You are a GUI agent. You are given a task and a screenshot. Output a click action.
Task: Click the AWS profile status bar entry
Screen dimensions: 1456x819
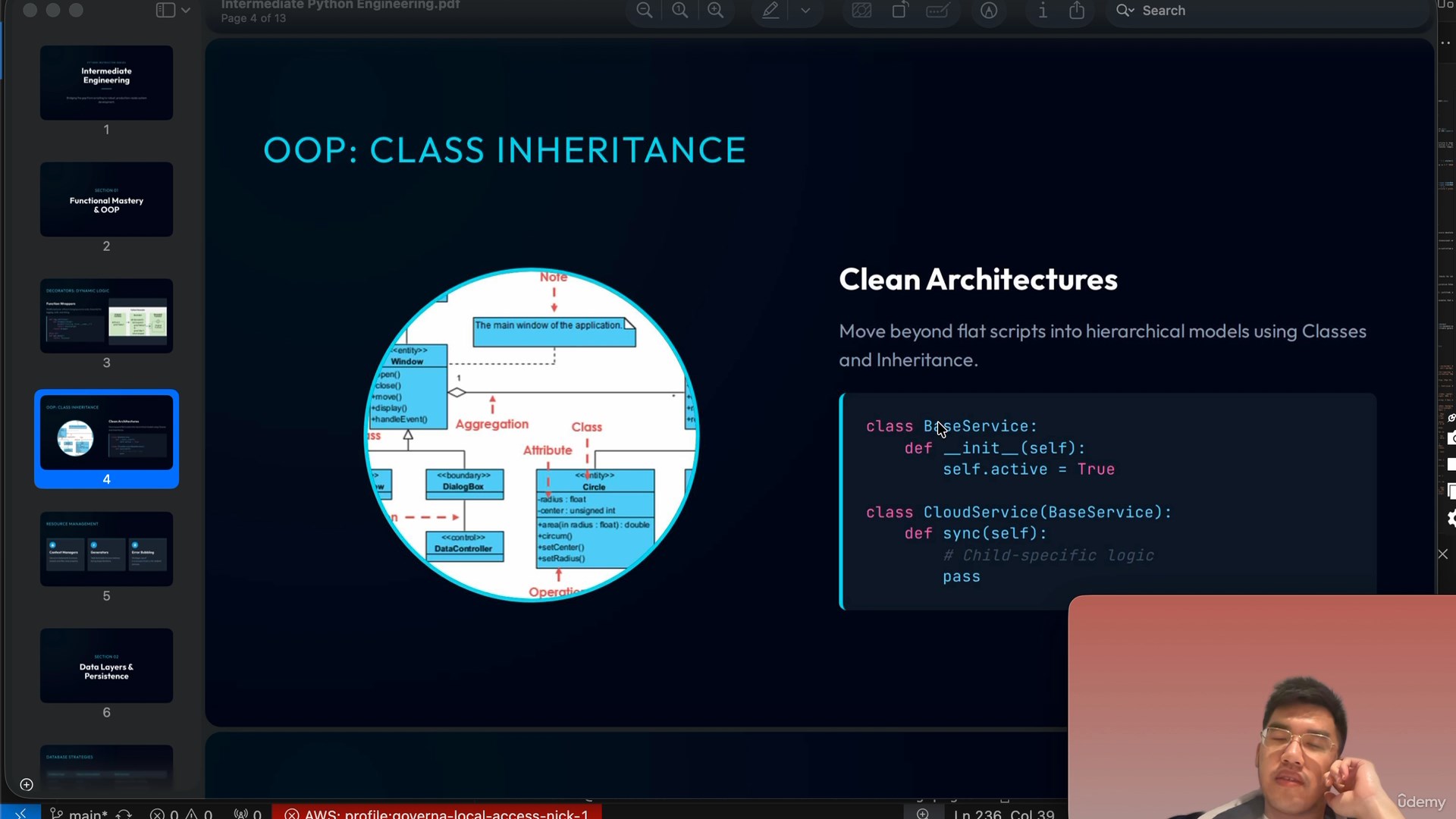(437, 813)
